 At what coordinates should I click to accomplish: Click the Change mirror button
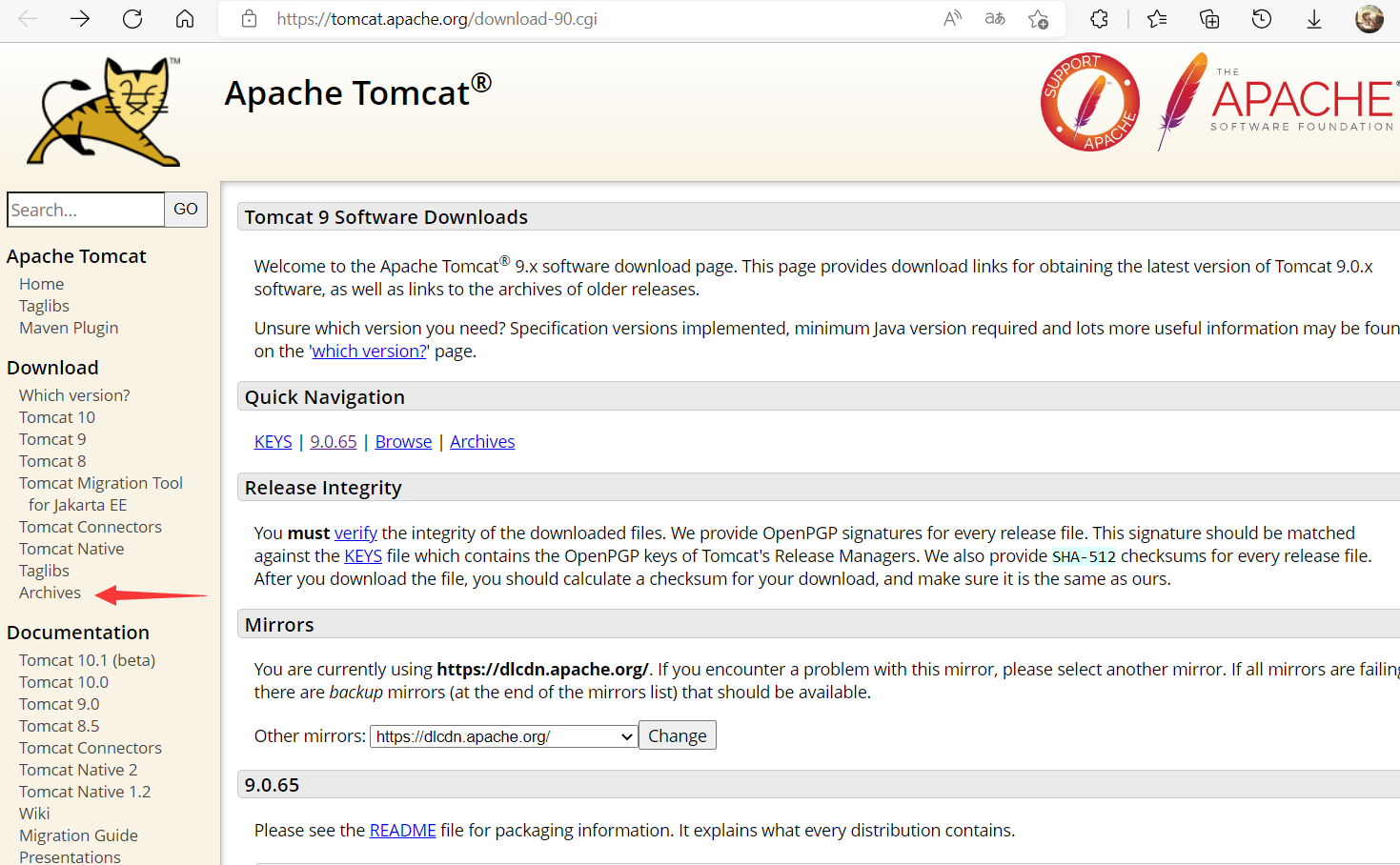click(678, 735)
